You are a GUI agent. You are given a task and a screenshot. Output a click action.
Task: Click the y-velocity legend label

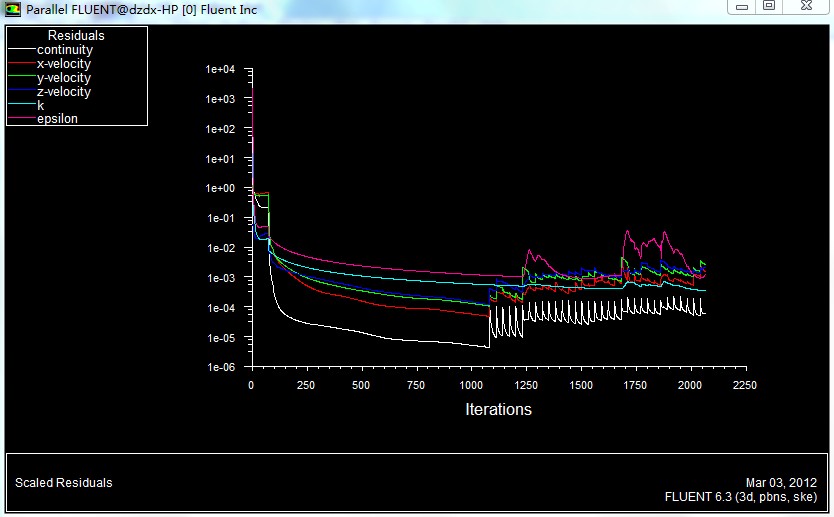(x=63, y=78)
